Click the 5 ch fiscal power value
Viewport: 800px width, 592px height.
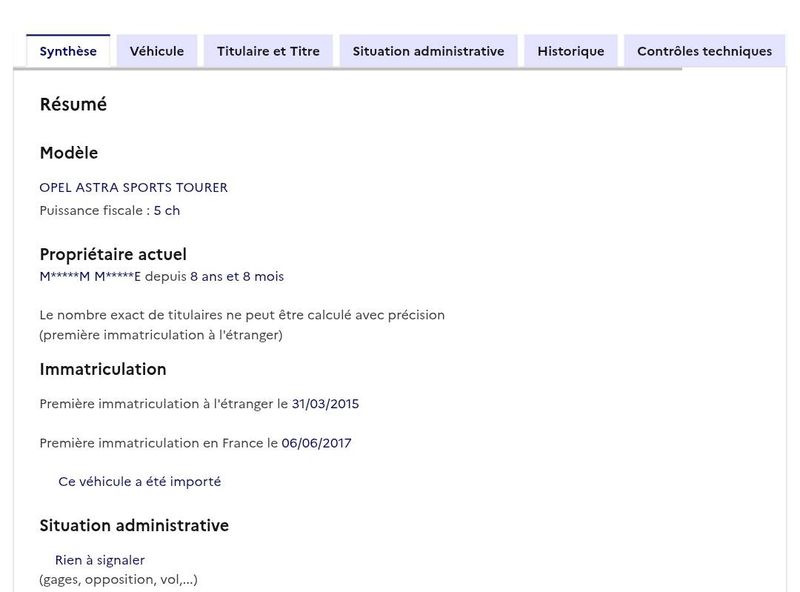coord(167,211)
